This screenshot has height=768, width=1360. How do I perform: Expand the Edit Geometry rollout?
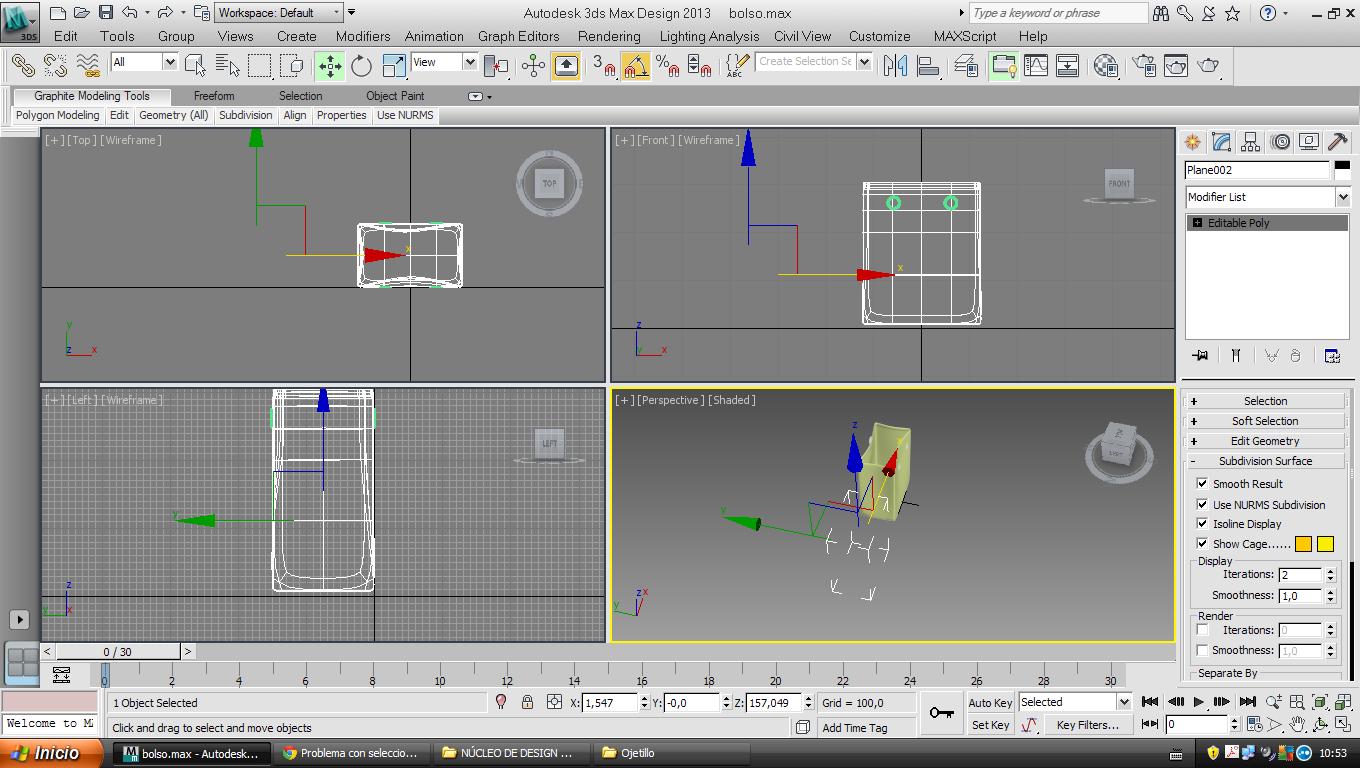pos(1265,441)
